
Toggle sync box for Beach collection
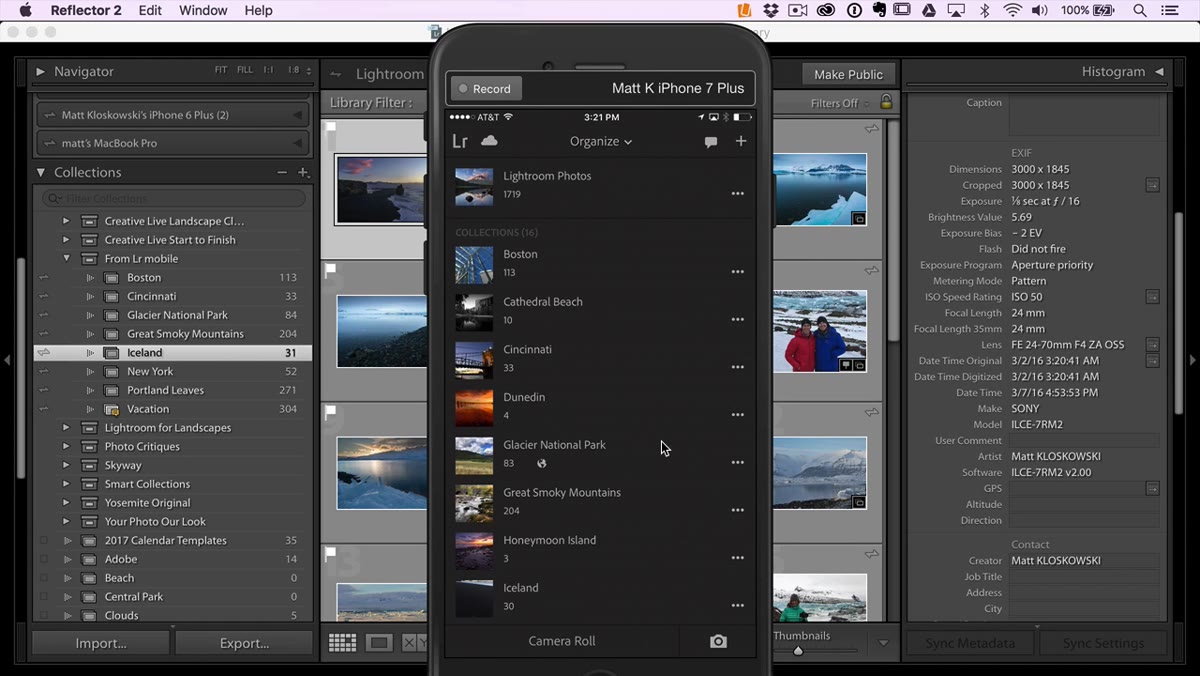43,578
